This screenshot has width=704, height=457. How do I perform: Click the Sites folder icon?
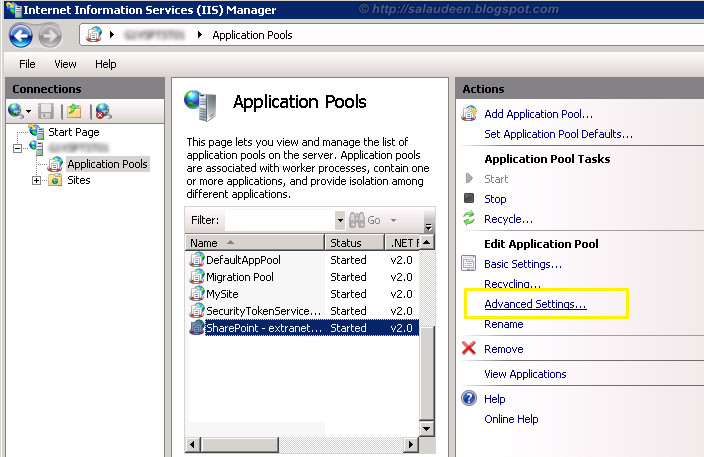click(x=55, y=180)
